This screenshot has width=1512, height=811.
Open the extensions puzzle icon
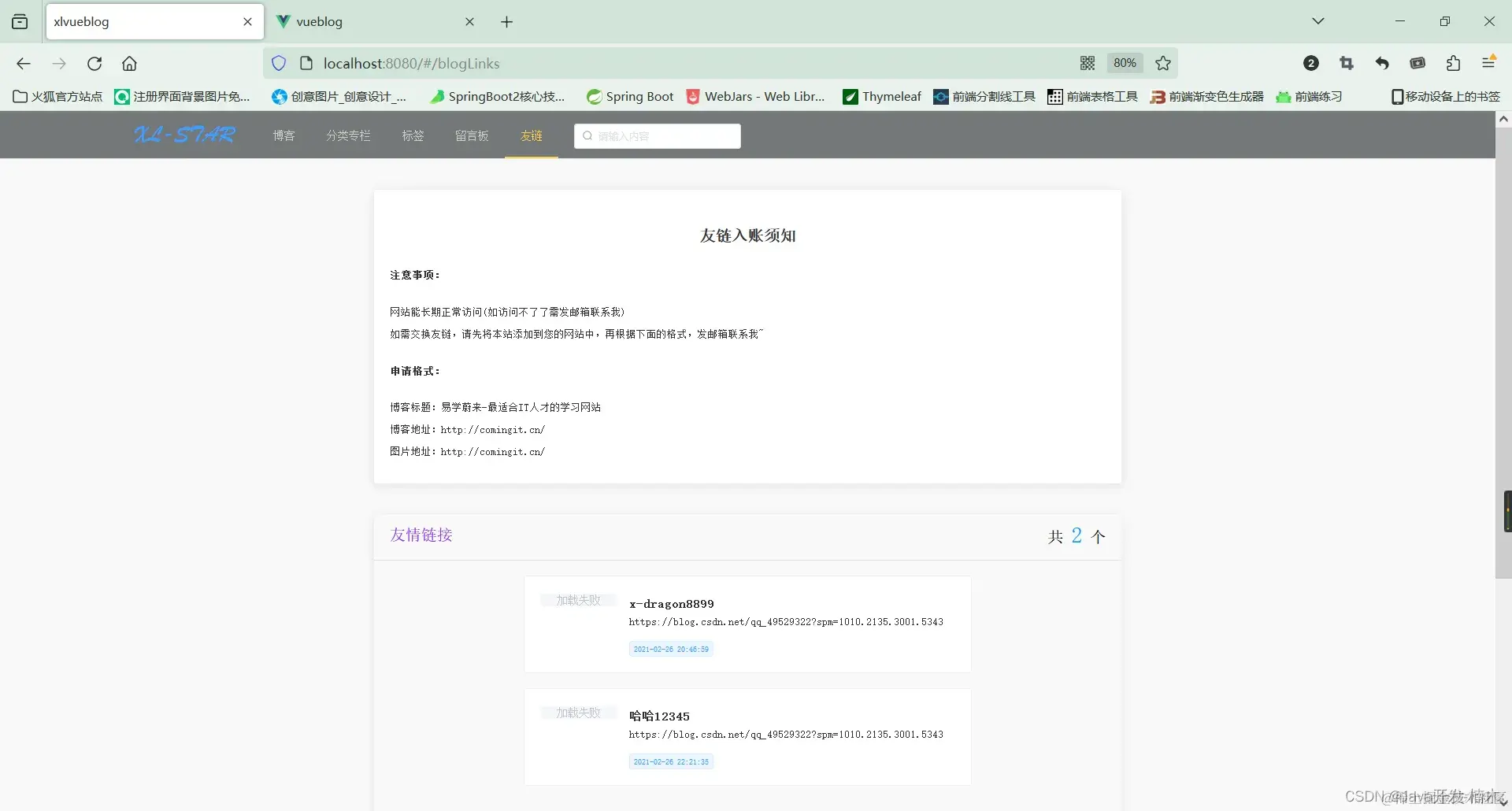[1453, 63]
